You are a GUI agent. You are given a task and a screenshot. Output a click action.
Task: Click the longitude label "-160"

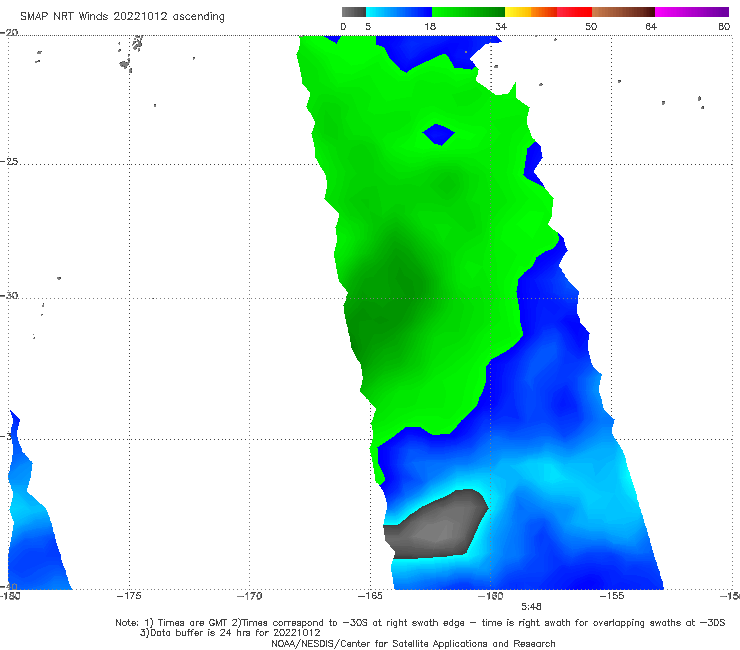click(x=490, y=596)
